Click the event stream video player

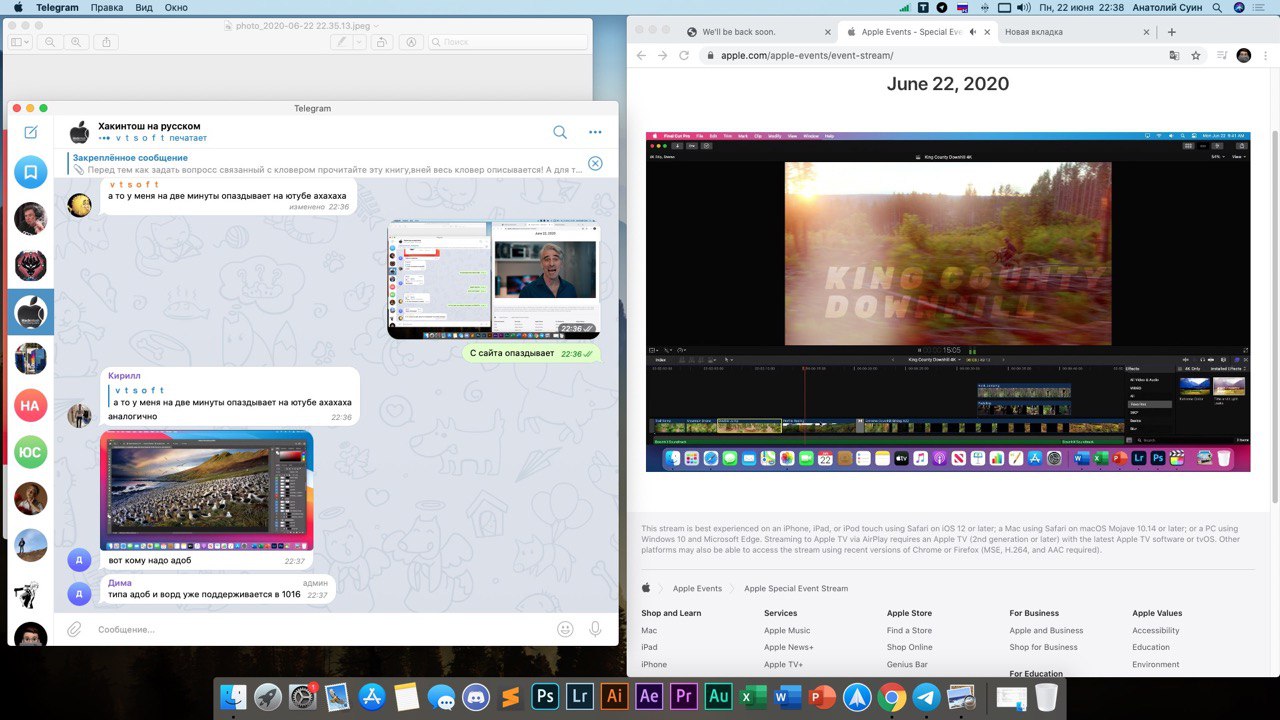(x=948, y=301)
